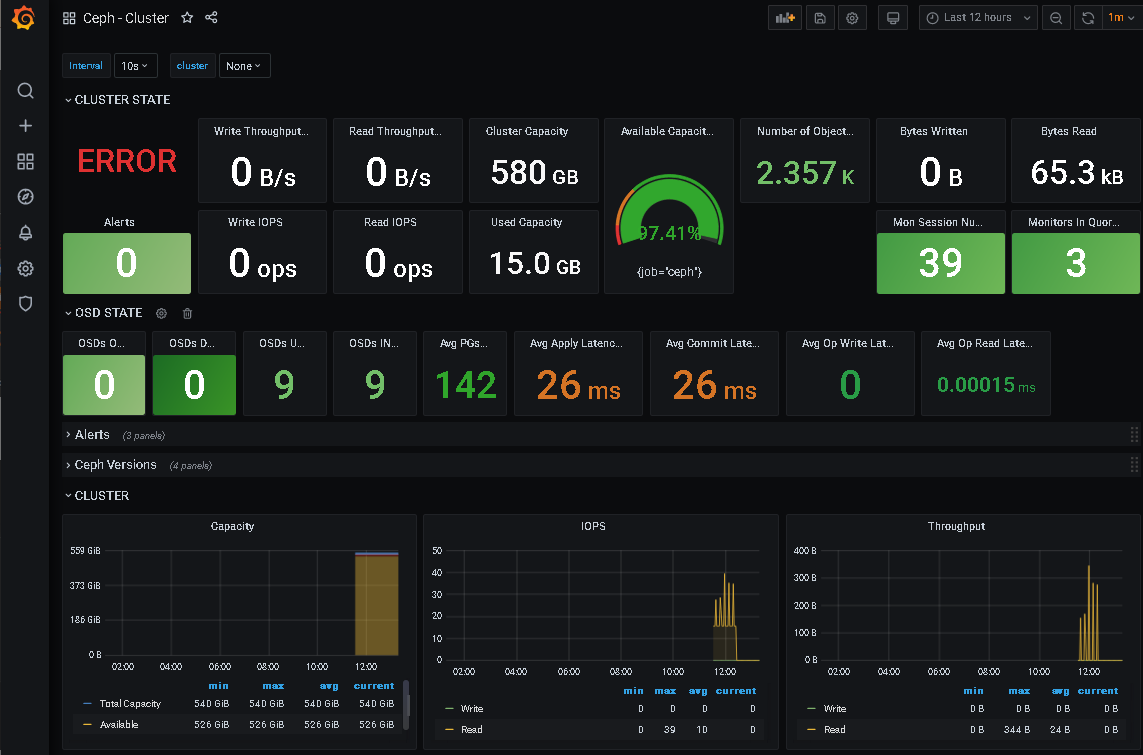The height and width of the screenshot is (755, 1143).
Task: Open the Interval 10s dropdown
Action: coord(136,66)
